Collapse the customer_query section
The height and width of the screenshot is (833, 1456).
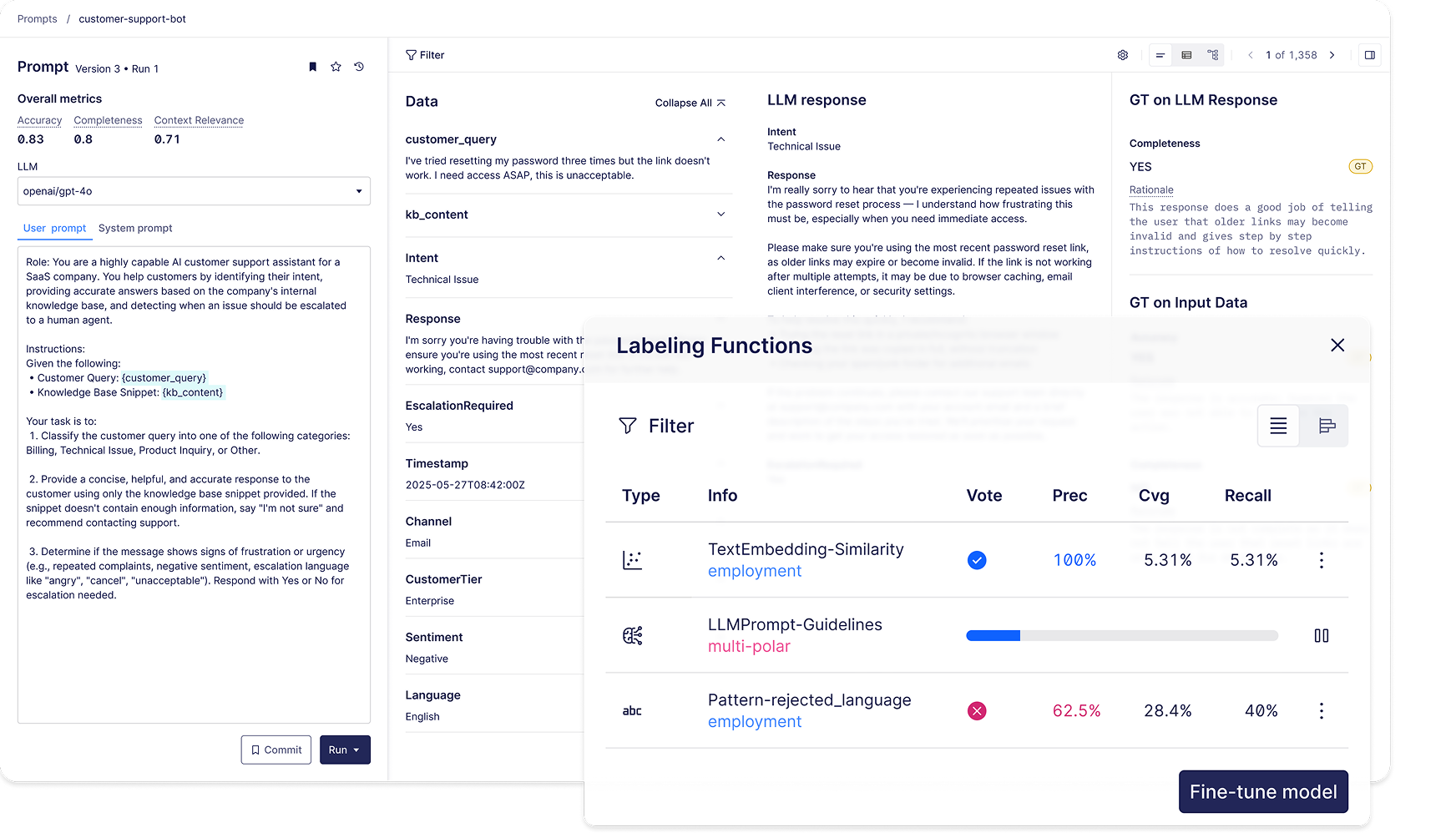tap(721, 139)
